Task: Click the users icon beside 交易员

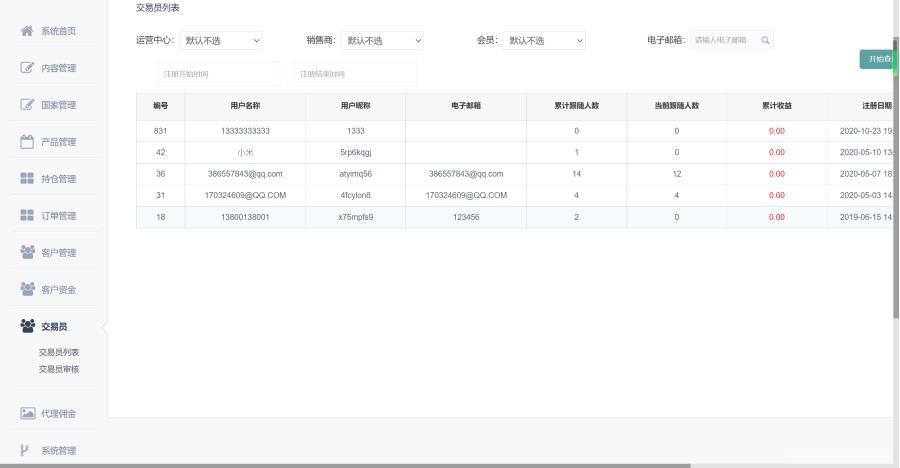Action: click(x=27, y=326)
